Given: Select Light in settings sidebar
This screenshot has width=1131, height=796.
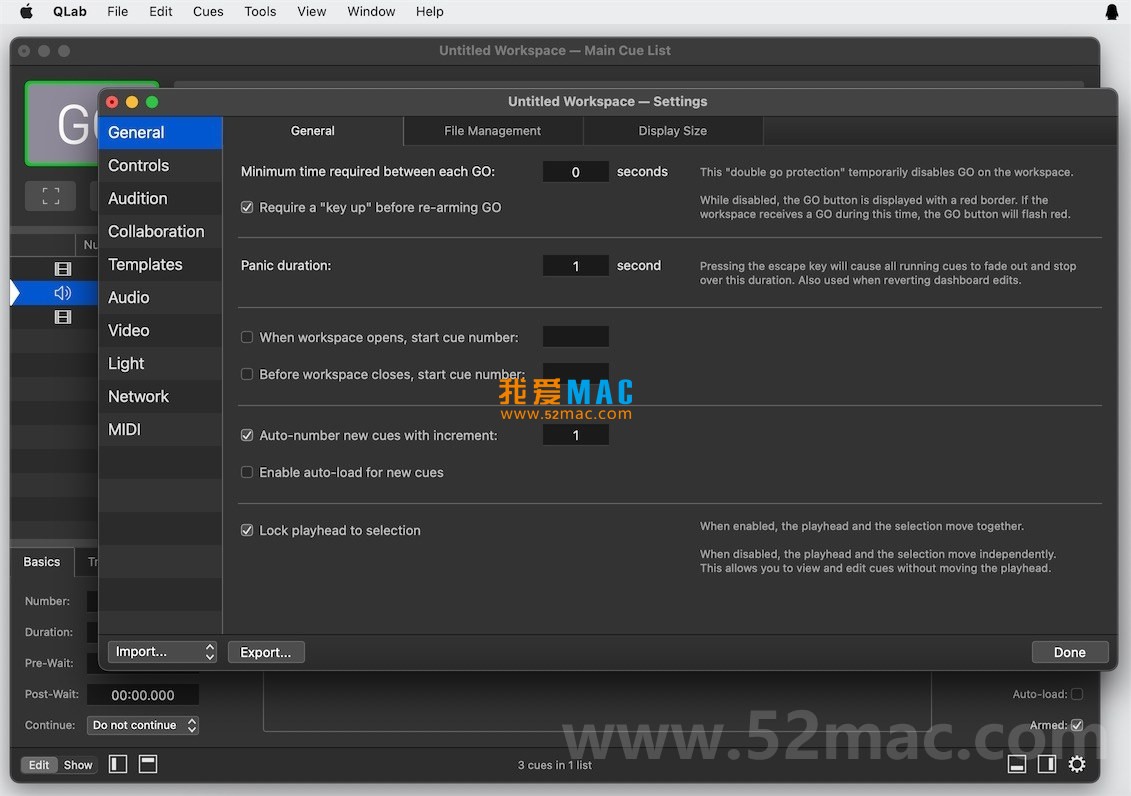Looking at the screenshot, I should click(160, 363).
